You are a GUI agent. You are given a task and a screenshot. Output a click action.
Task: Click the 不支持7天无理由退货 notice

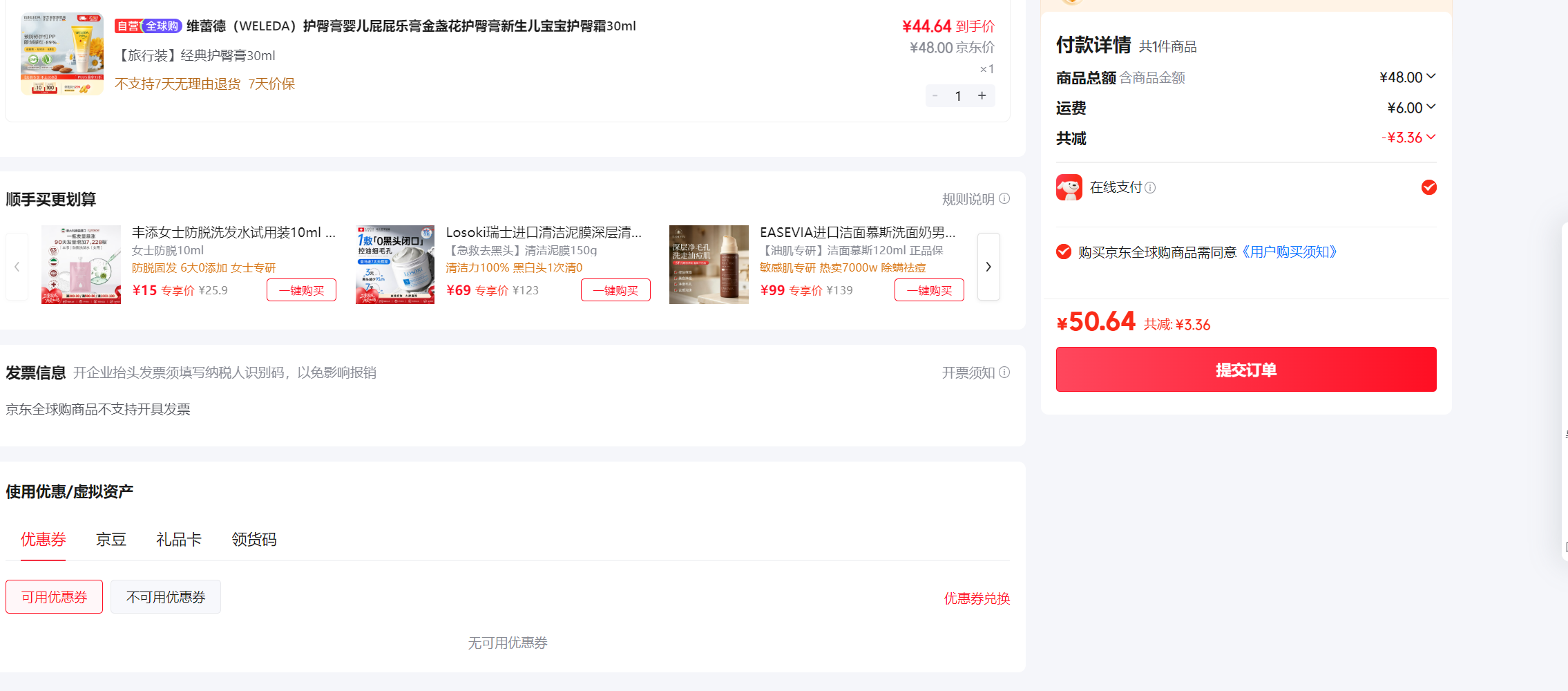click(x=178, y=84)
